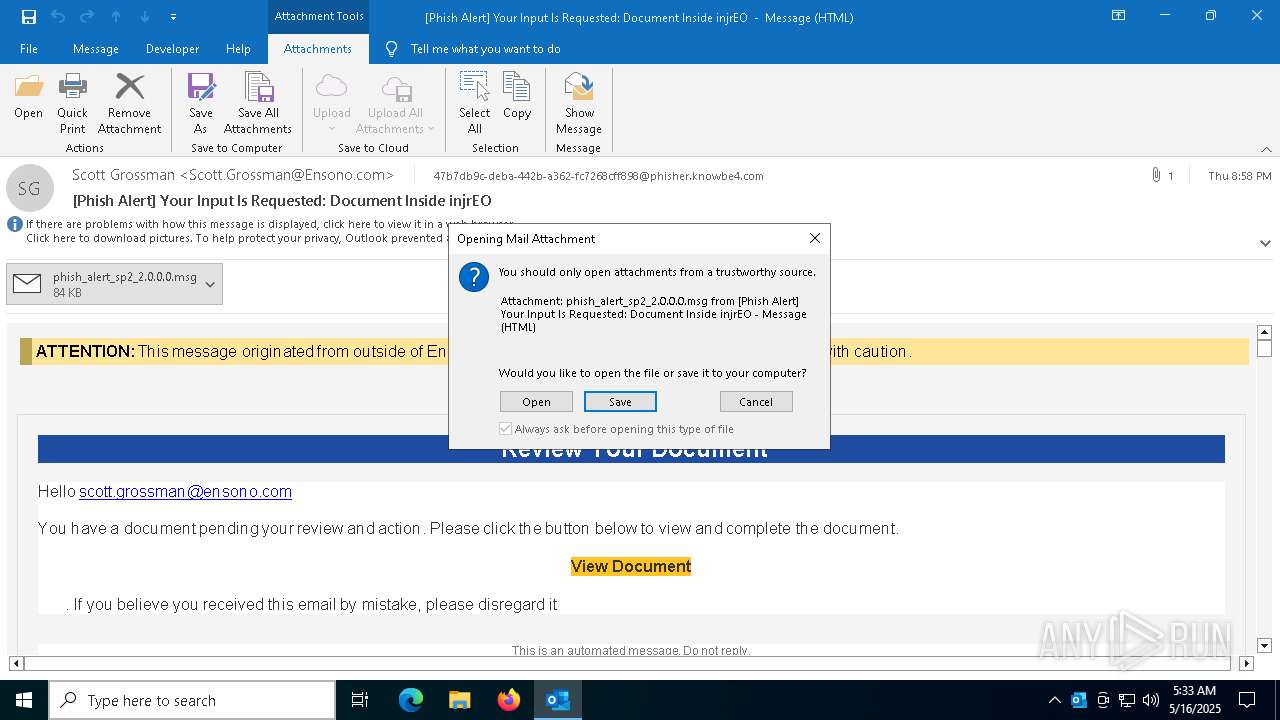
Task: Select the Attachments ribbon tab
Action: (x=318, y=49)
